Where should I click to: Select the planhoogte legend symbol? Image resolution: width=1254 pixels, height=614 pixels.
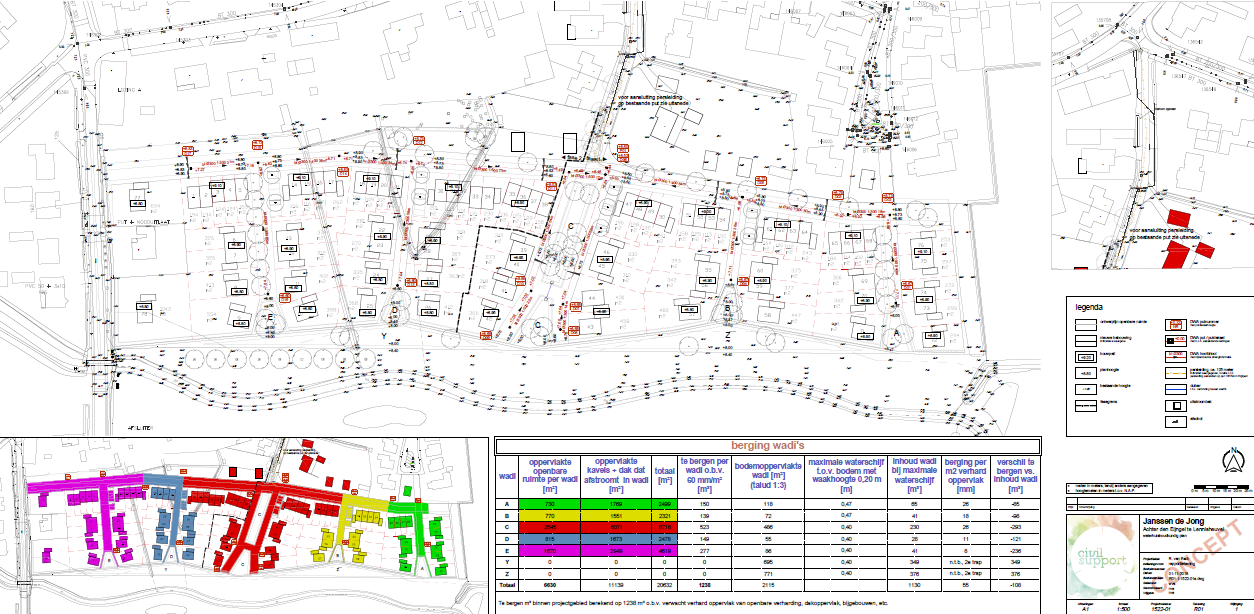point(1085,372)
